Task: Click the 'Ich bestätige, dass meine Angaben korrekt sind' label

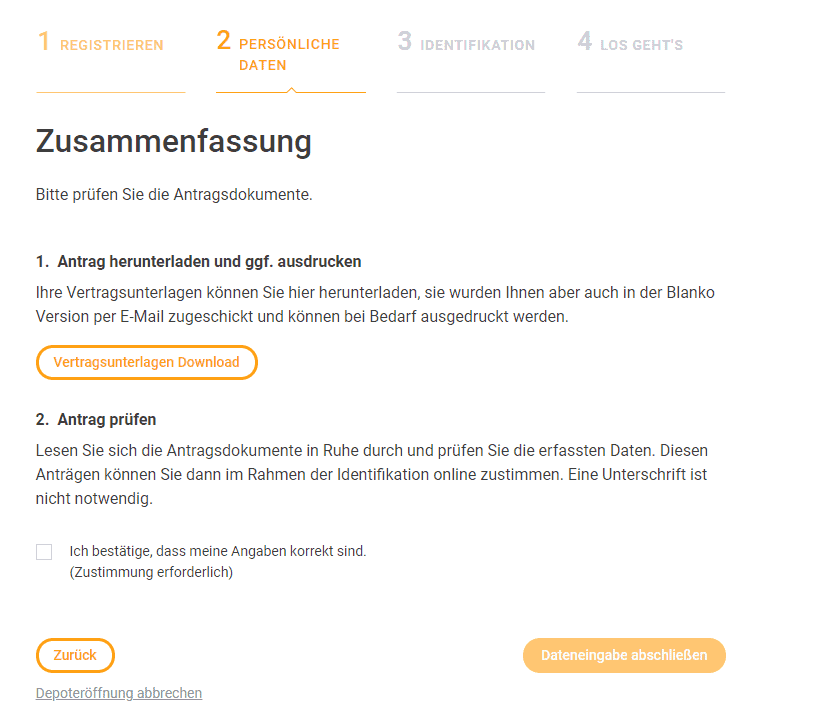Action: (218, 551)
